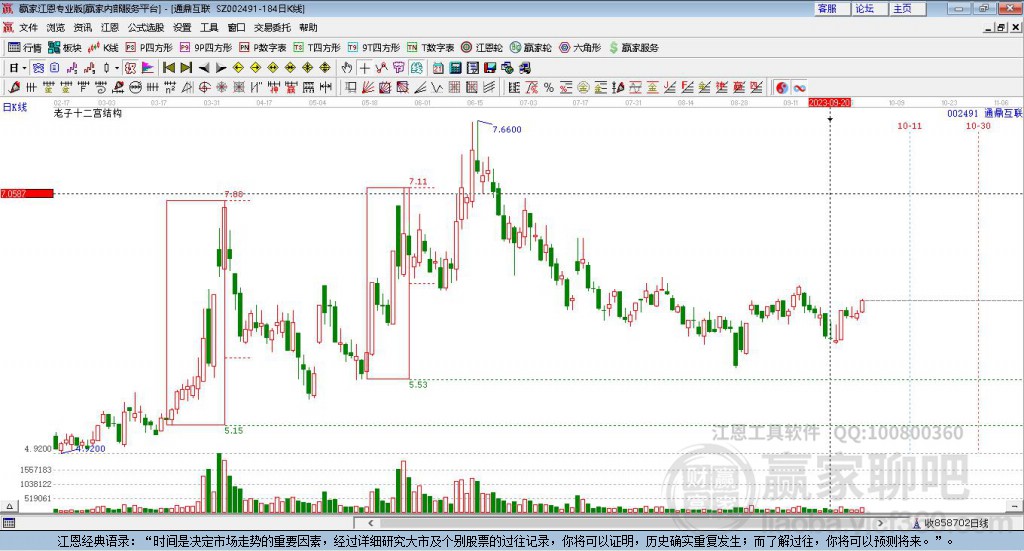Click the 002491 stock code label
1024x551 pixels.
coord(963,113)
